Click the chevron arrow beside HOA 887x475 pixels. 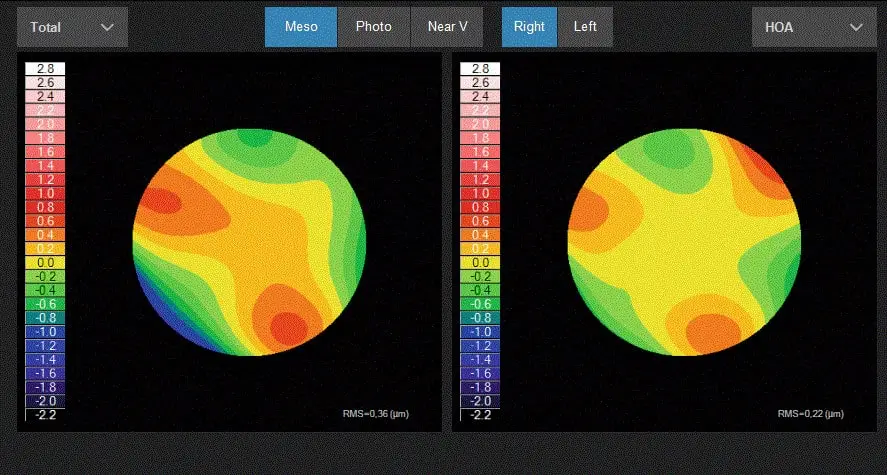point(855,27)
